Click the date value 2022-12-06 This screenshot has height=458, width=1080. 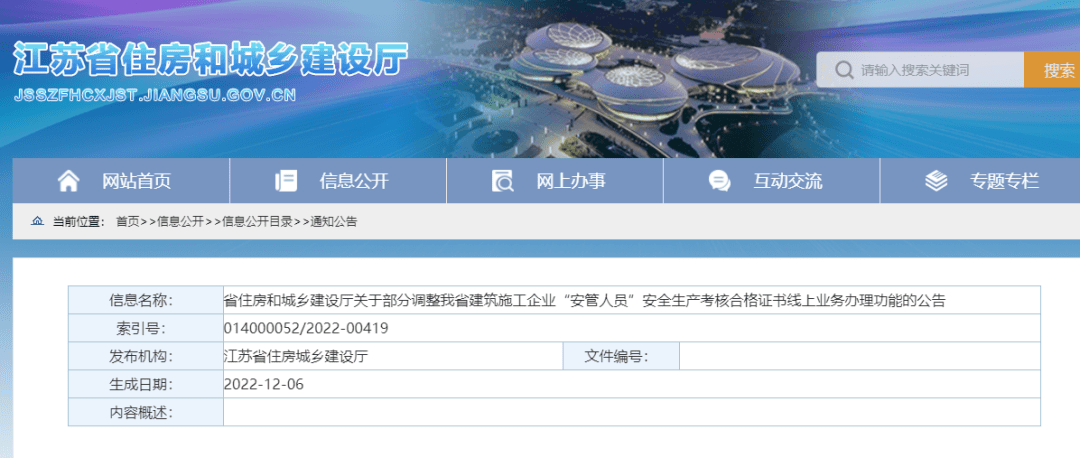[264, 384]
